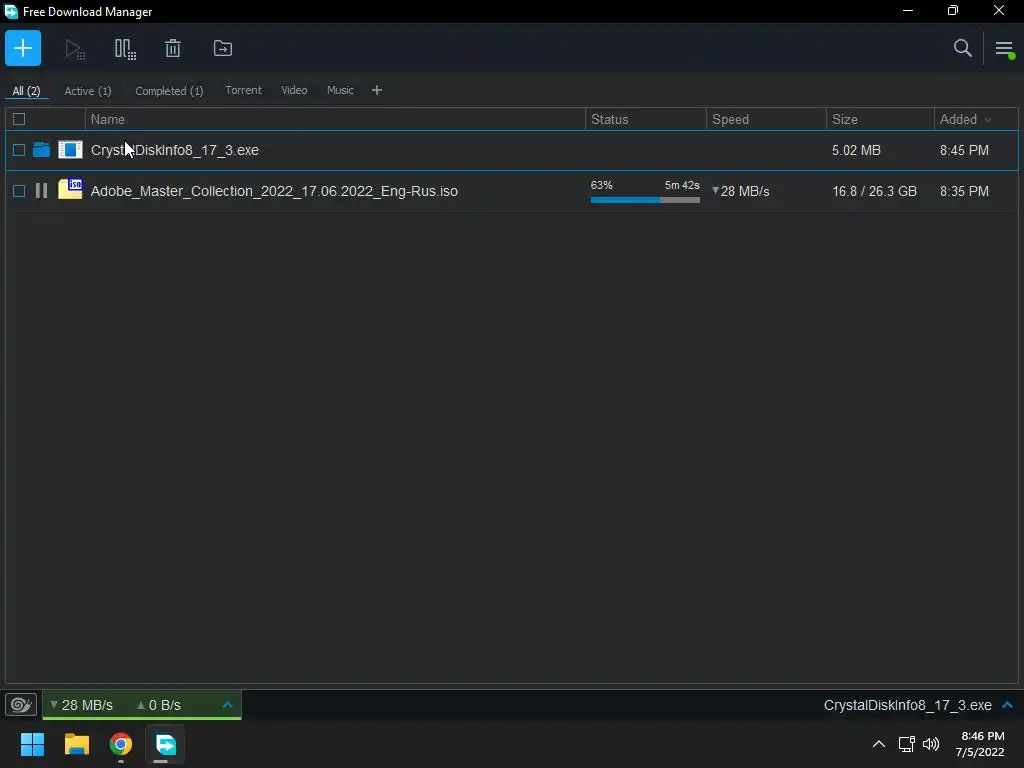The height and width of the screenshot is (768, 1024).
Task: Switch to the All (2) tab
Action: [x=26, y=91]
